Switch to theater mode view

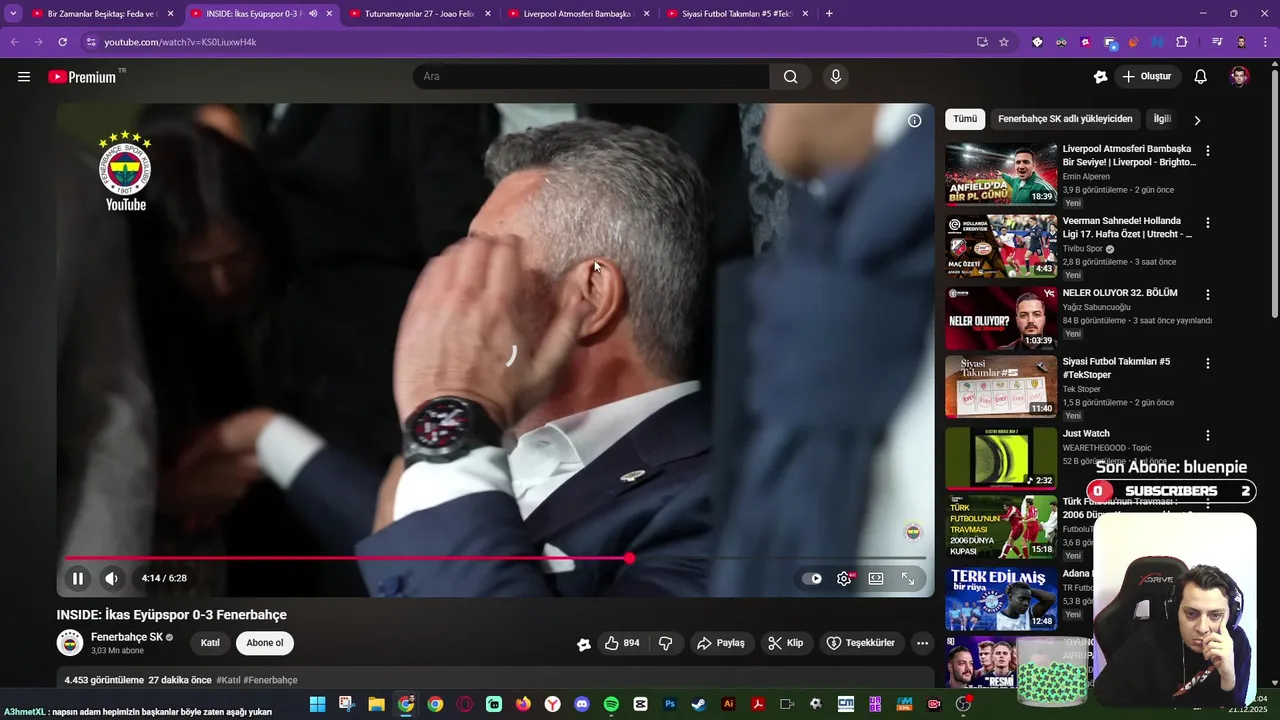coord(876,578)
